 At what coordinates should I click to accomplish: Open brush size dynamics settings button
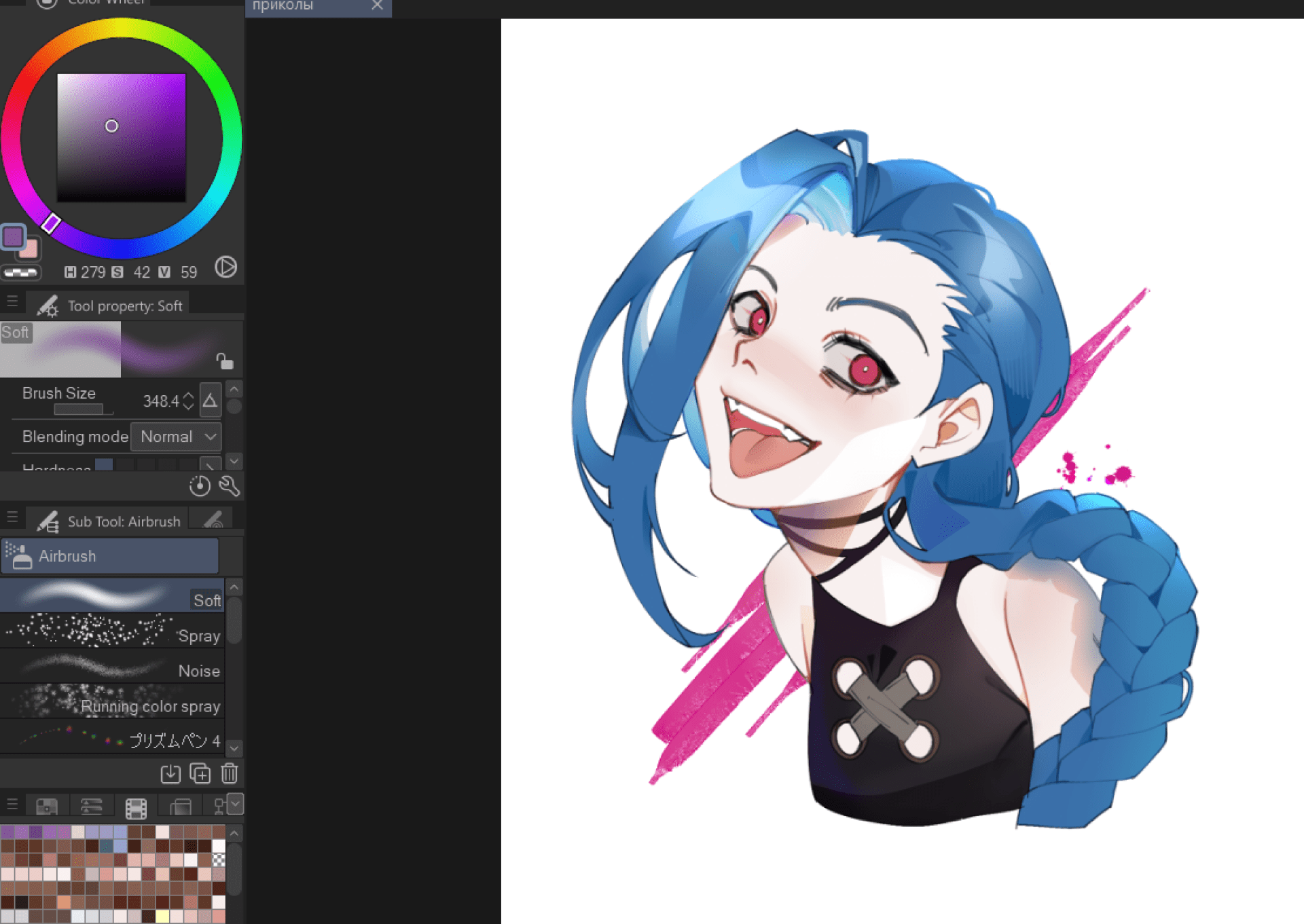point(211,401)
